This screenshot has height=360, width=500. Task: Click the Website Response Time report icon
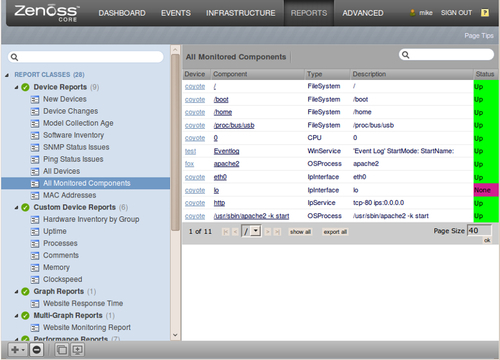35,304
